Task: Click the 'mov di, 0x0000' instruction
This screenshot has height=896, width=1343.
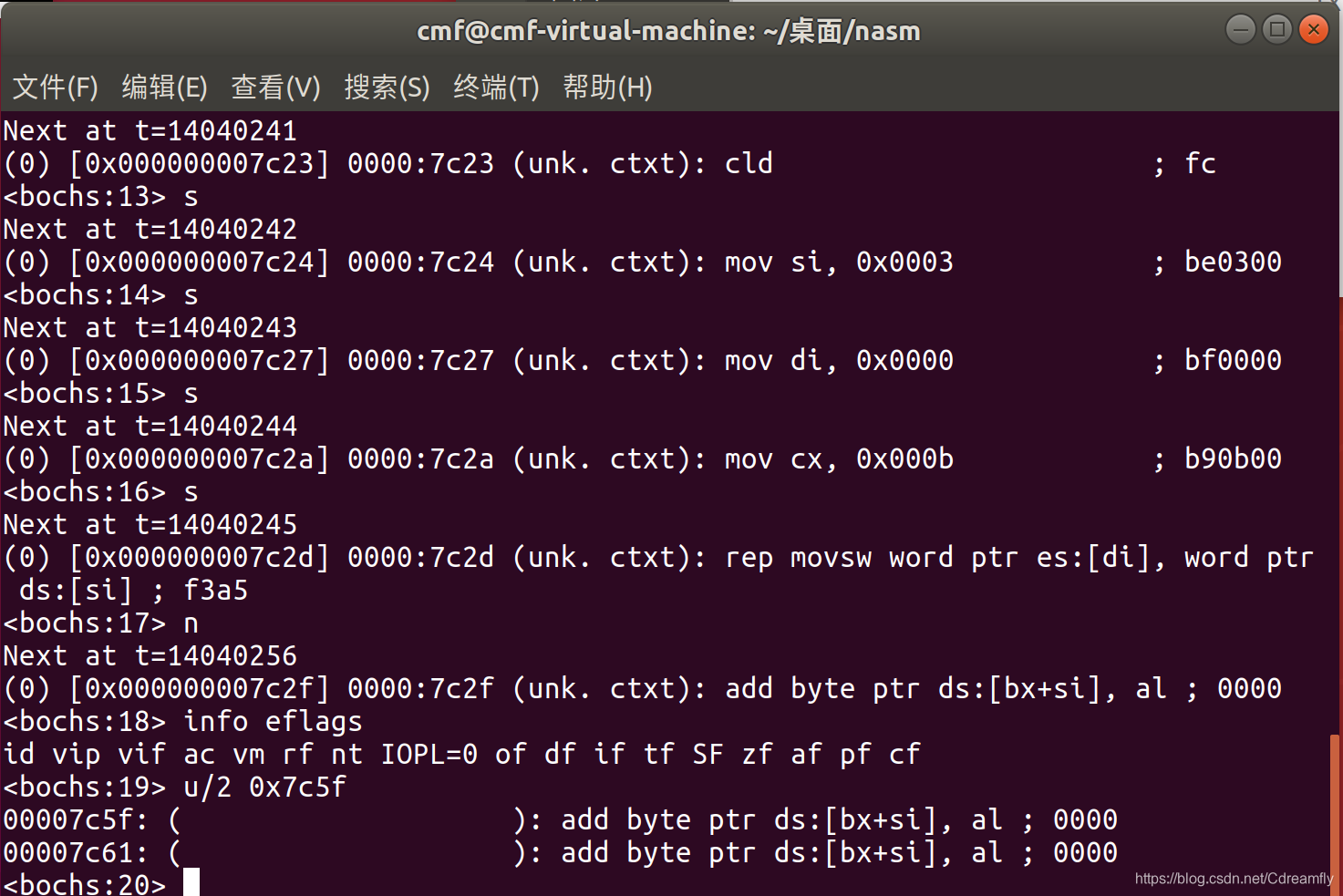Action: pos(839,360)
